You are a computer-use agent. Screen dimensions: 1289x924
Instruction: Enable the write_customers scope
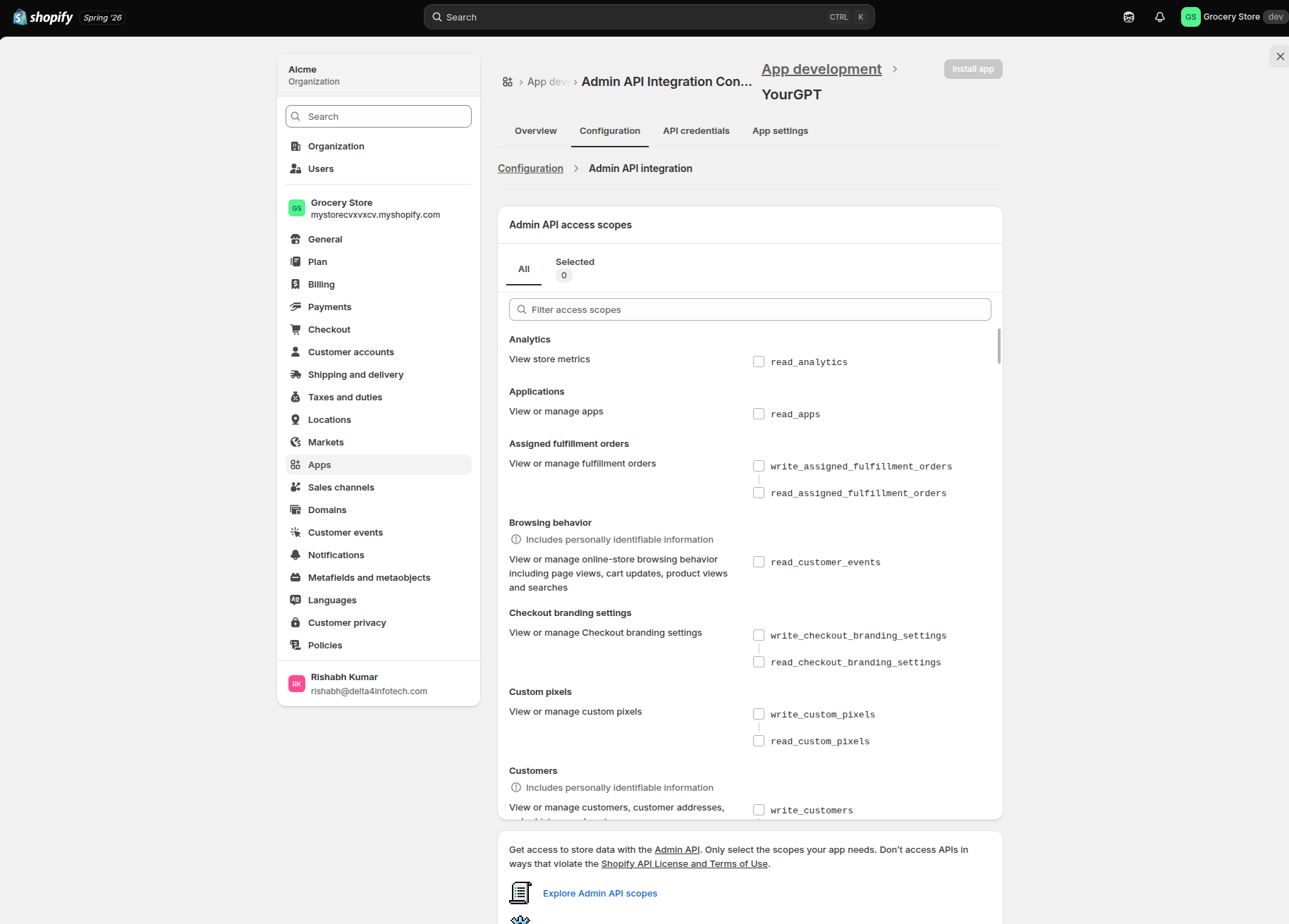click(x=759, y=810)
